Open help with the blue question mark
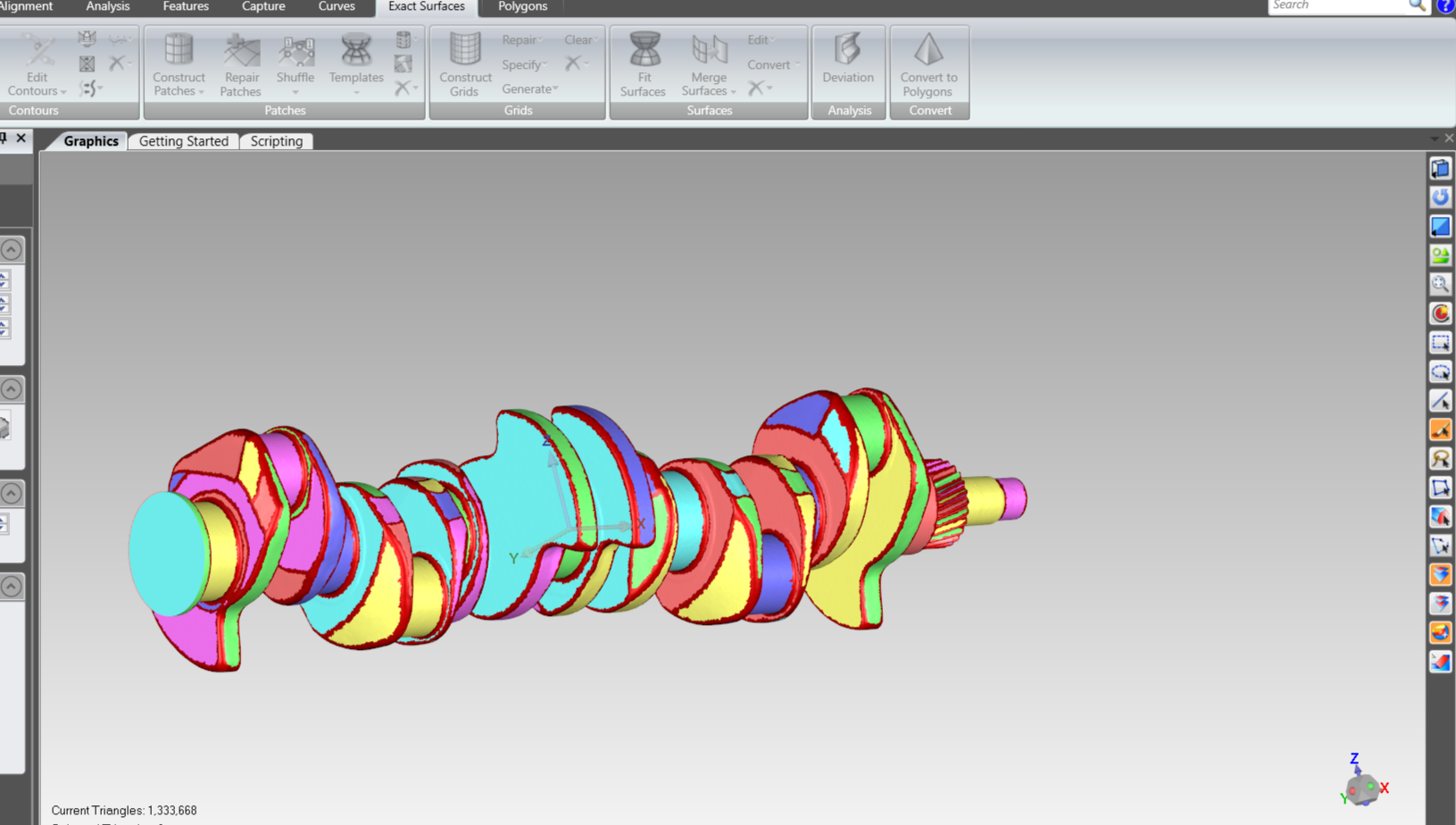This screenshot has width=1456, height=825. pyautogui.click(x=1446, y=5)
